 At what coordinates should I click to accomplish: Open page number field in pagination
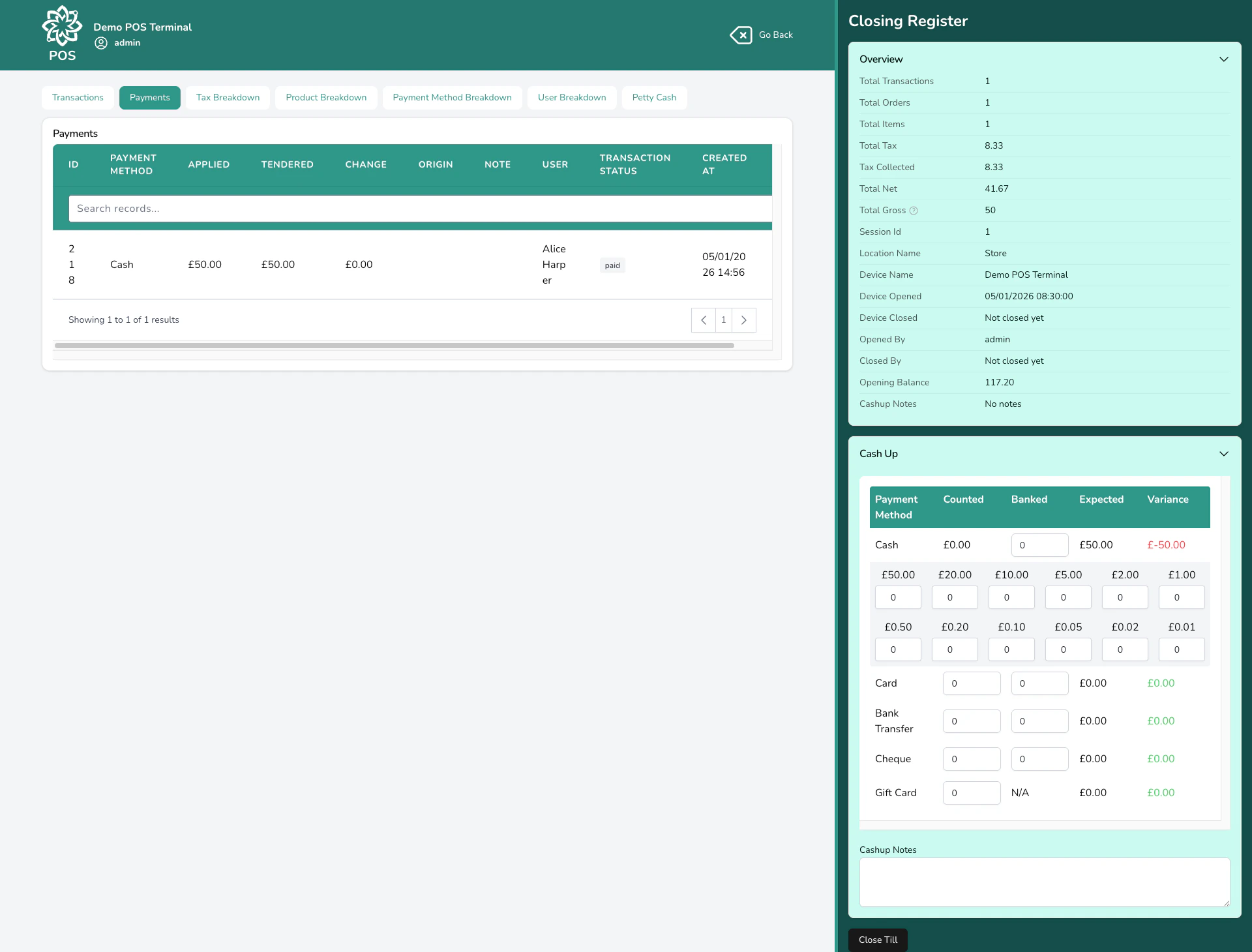click(x=724, y=320)
